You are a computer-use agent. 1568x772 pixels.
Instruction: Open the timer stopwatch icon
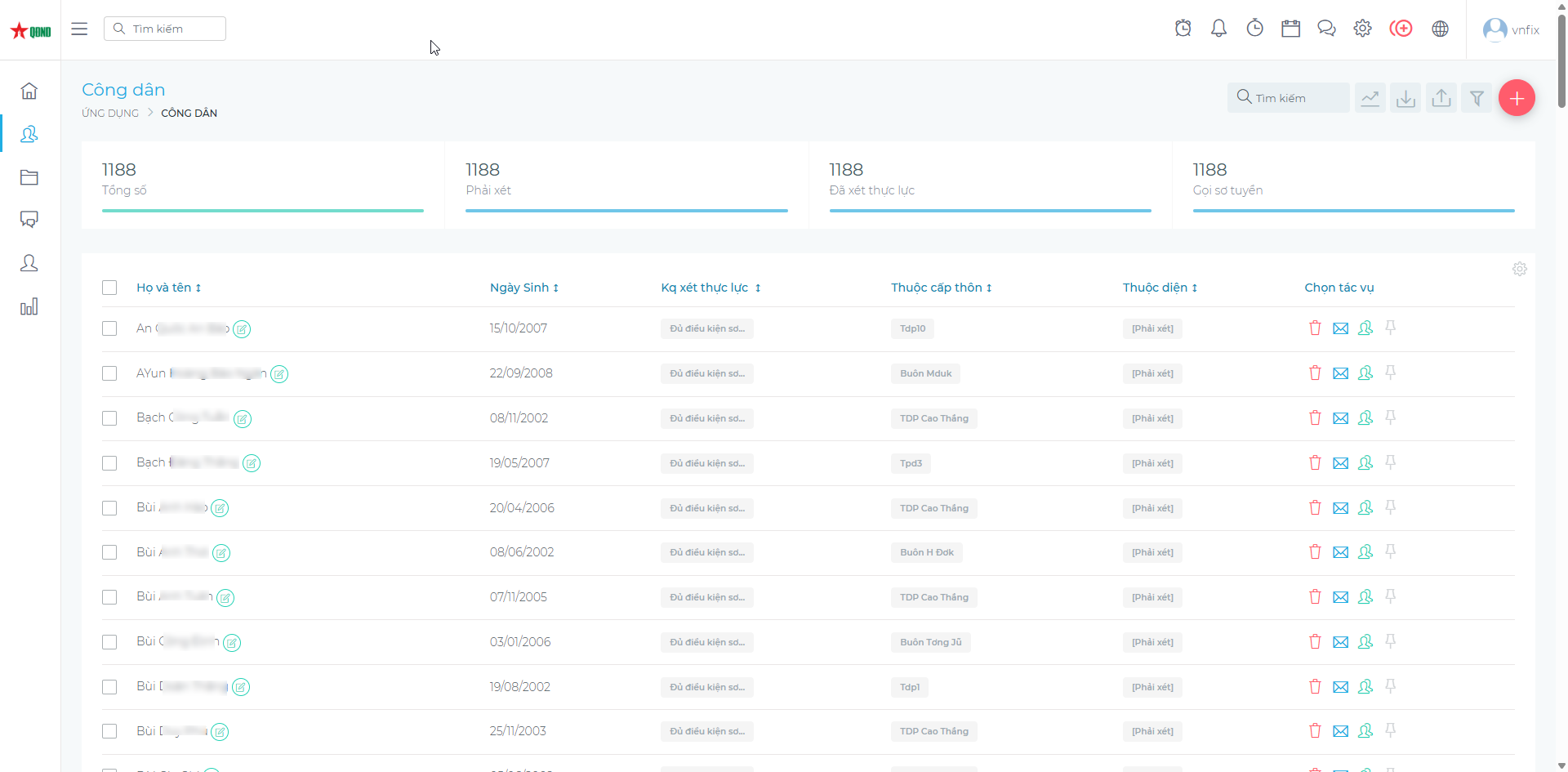tap(1254, 29)
